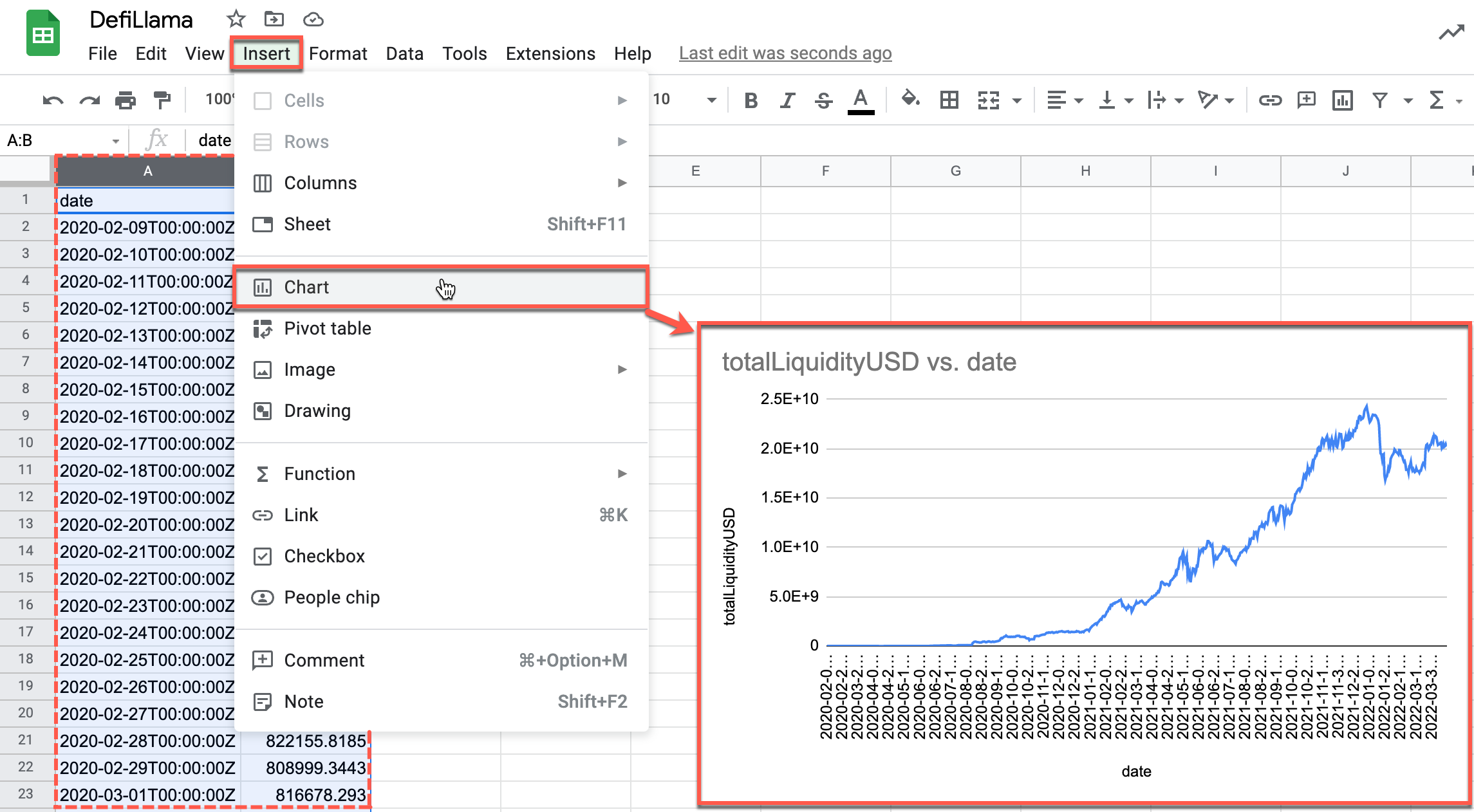This screenshot has height=812, width=1474.
Task: Open the borders tool
Action: pyautogui.click(x=949, y=100)
